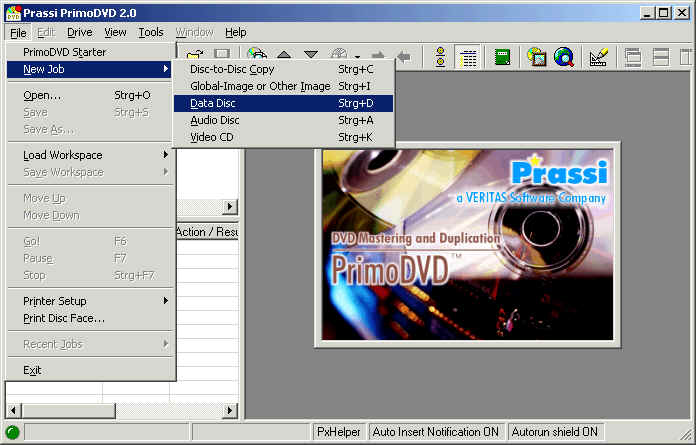The height and width of the screenshot is (445, 696).
Task: Click the down triangle toolbar icon
Action: (x=311, y=55)
